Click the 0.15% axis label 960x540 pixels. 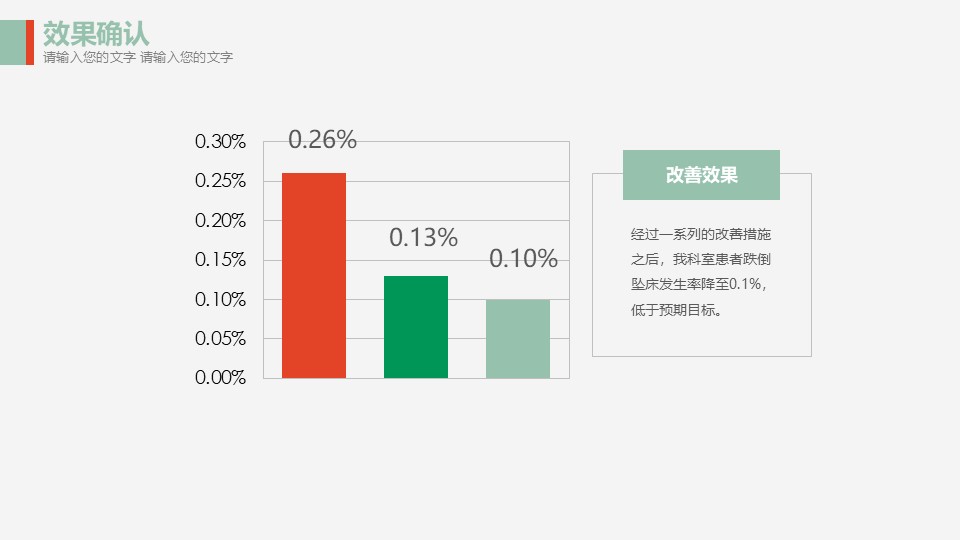(x=220, y=260)
